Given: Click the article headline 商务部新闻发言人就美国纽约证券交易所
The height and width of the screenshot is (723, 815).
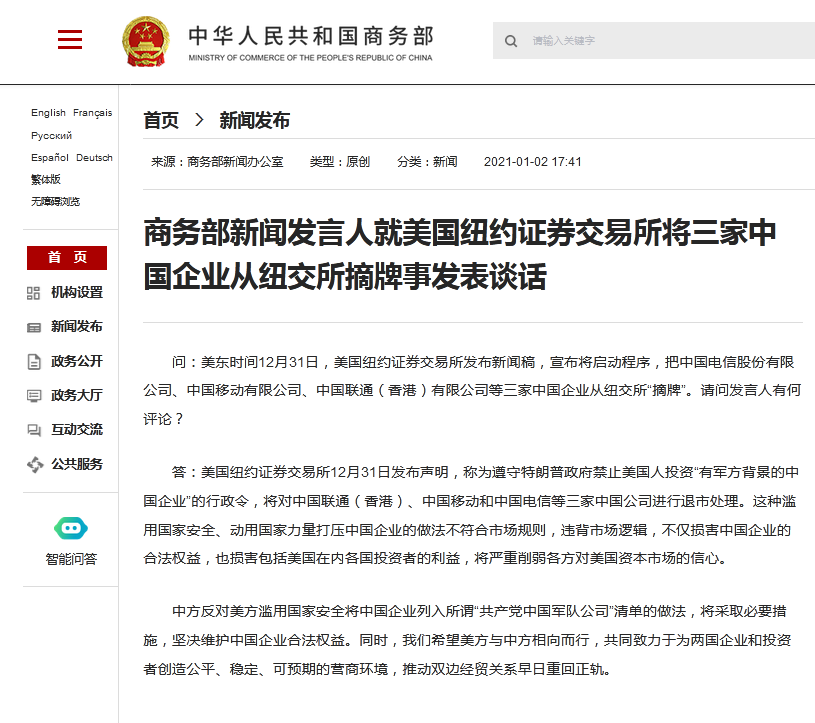Looking at the screenshot, I should point(459,254).
